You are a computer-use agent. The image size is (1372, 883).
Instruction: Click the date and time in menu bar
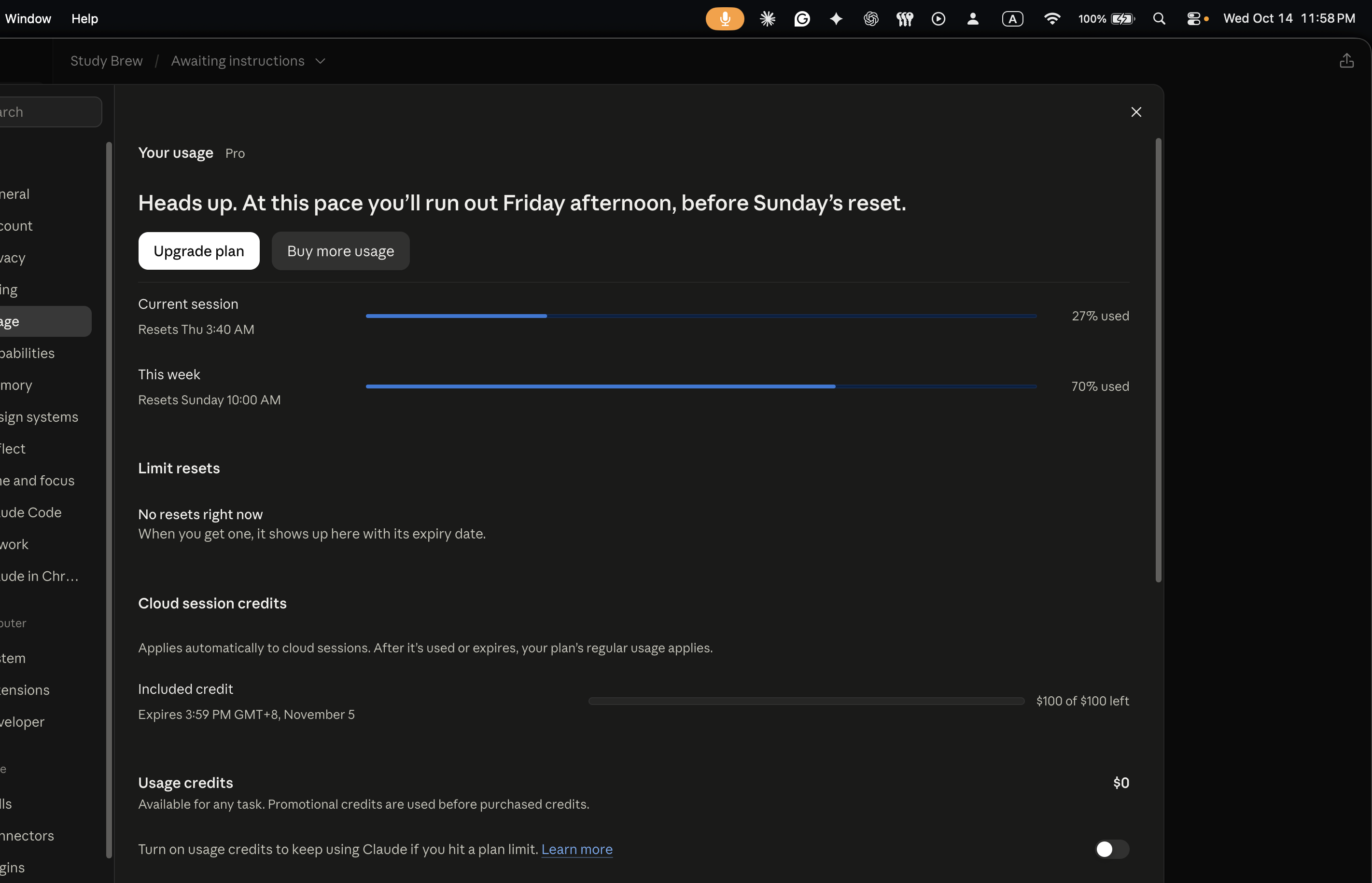tap(1289, 18)
